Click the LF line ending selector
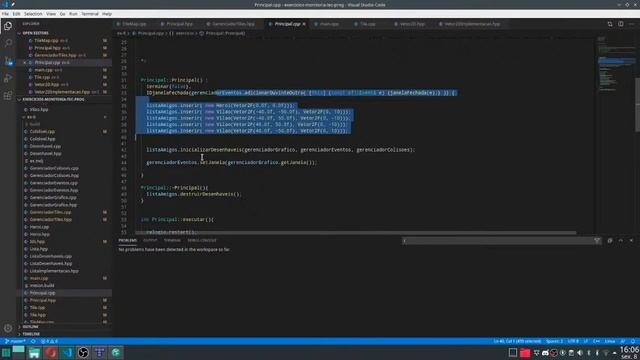This screenshot has width=640, height=360. pyautogui.click(x=586, y=341)
